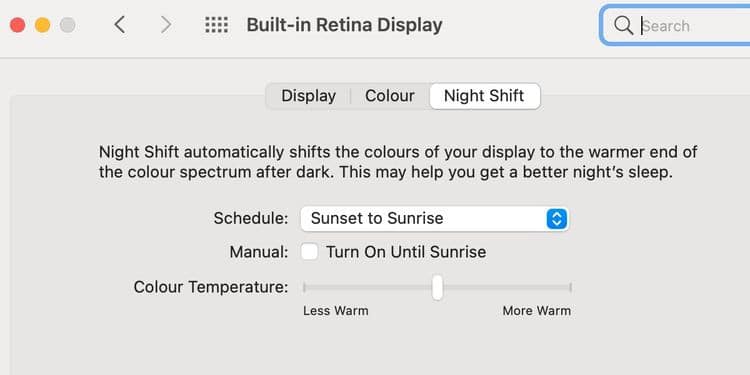
Task: Click the grey disabled zoom window button
Action: pyautogui.click(x=67, y=25)
